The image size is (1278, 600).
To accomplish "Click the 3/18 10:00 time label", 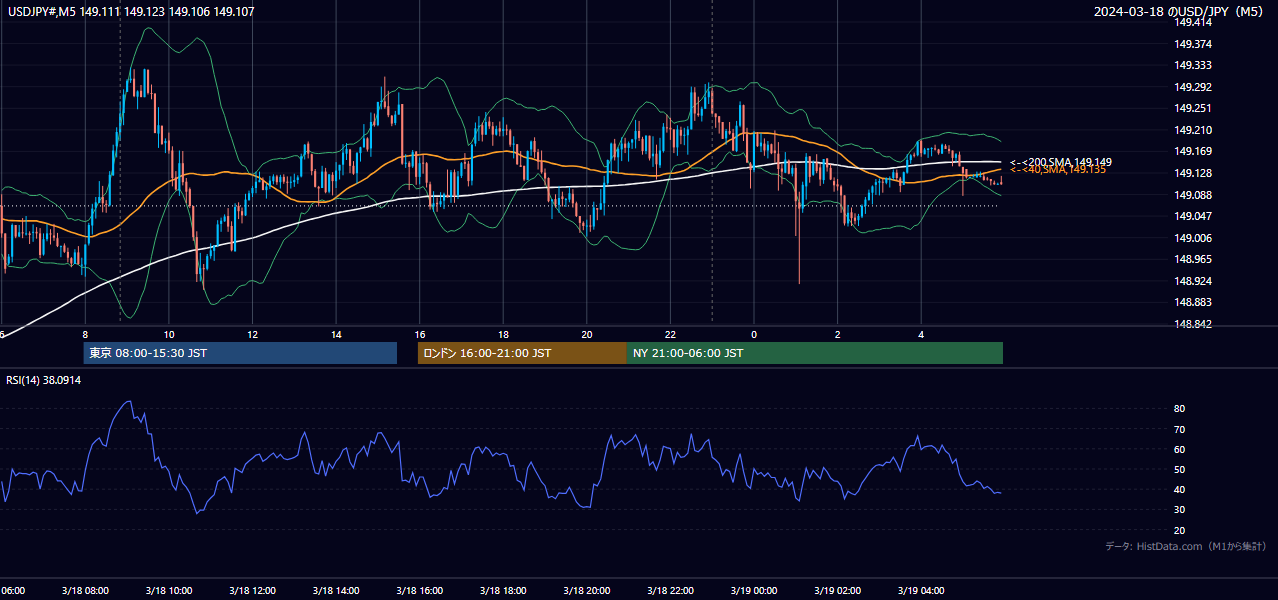I will click(169, 591).
